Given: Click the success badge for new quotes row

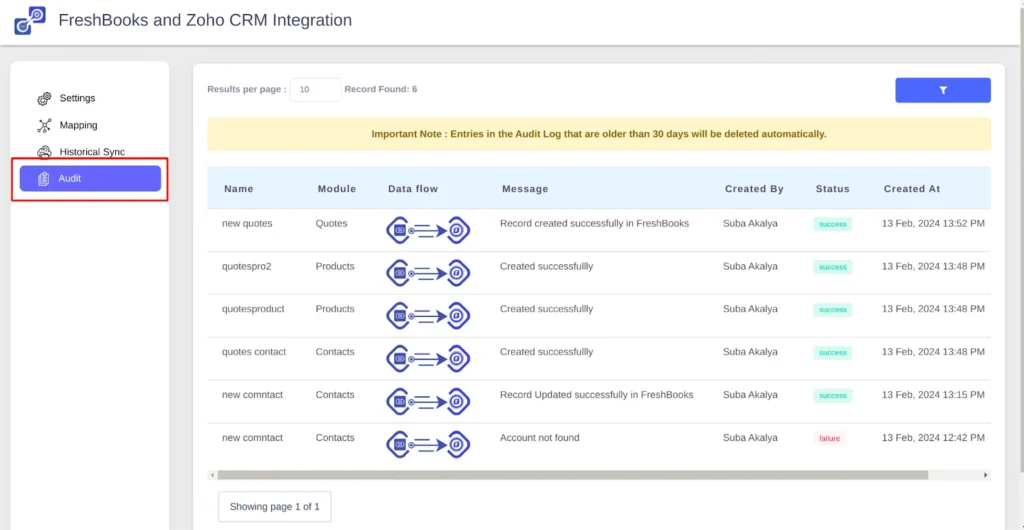Looking at the screenshot, I should pyautogui.click(x=833, y=224).
